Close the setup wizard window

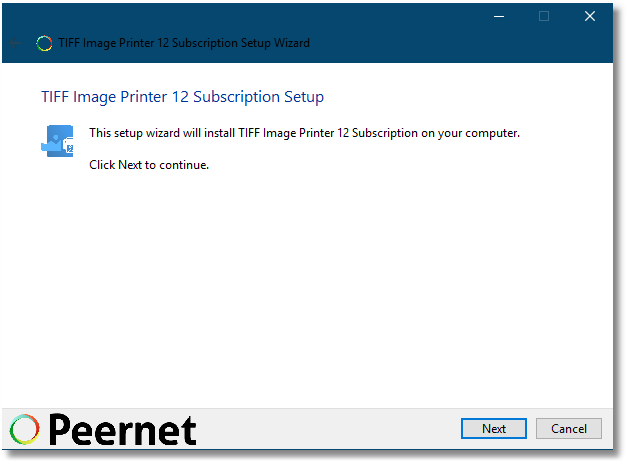(589, 16)
